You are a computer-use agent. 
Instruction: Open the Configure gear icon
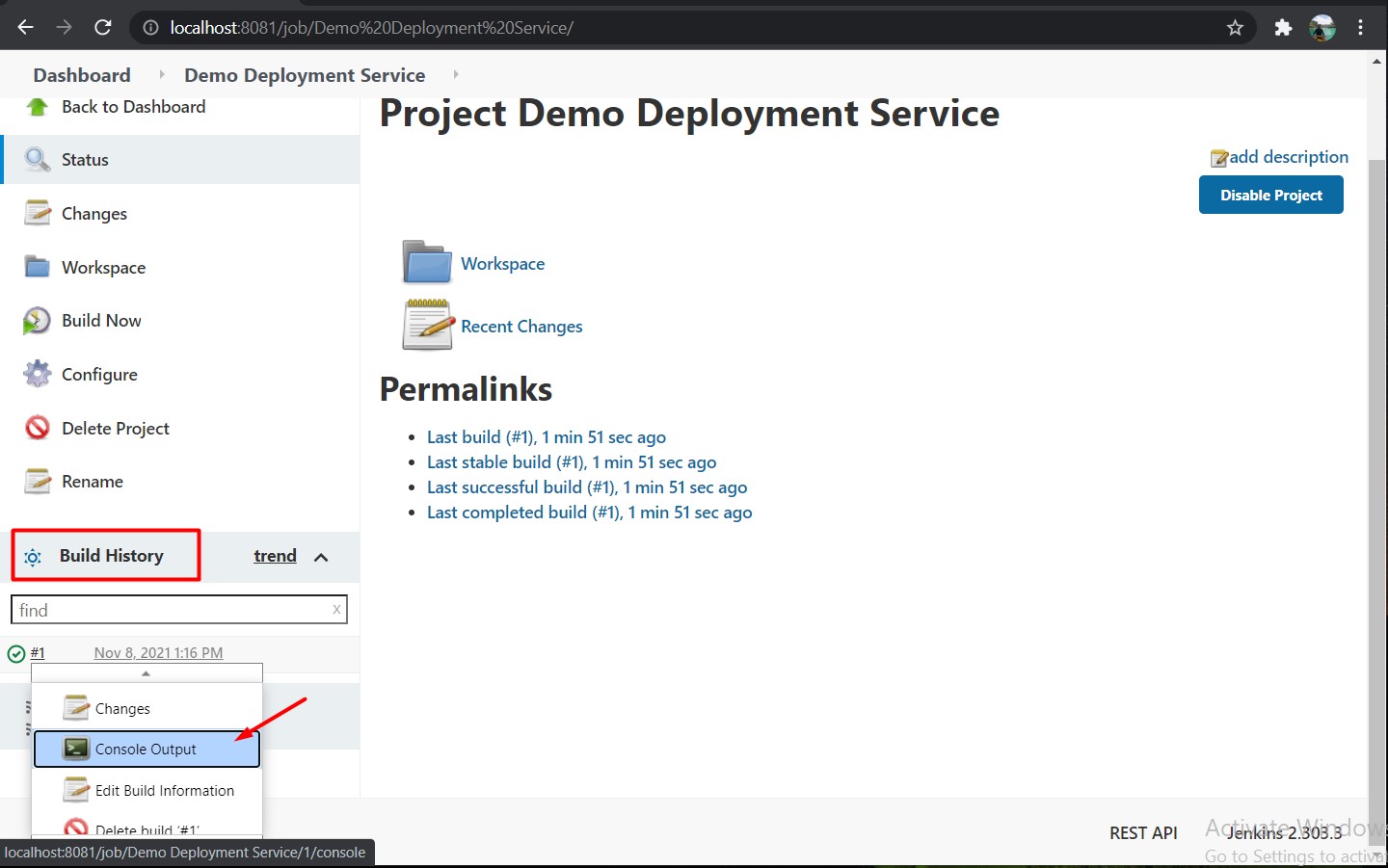point(37,374)
